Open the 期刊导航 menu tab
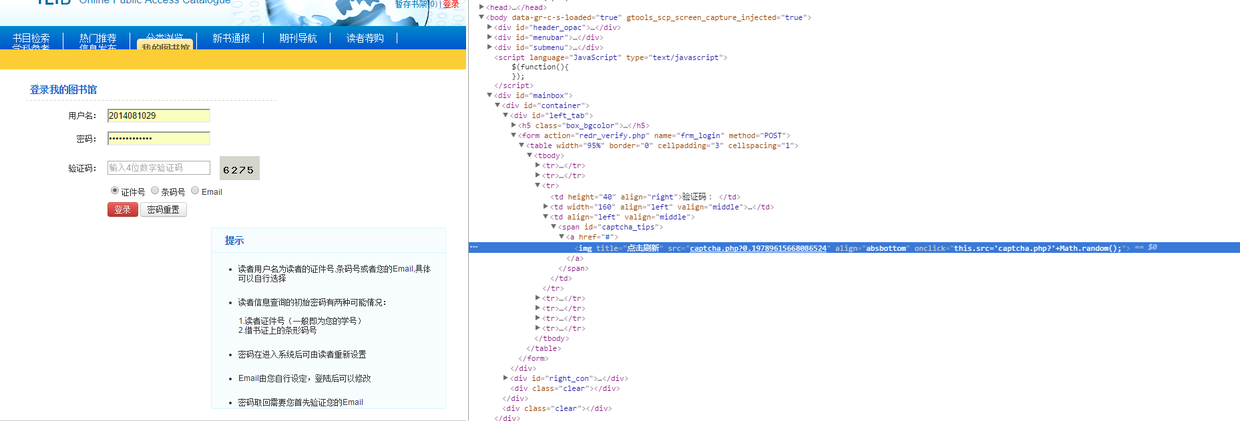The height and width of the screenshot is (421, 1240). click(x=298, y=38)
